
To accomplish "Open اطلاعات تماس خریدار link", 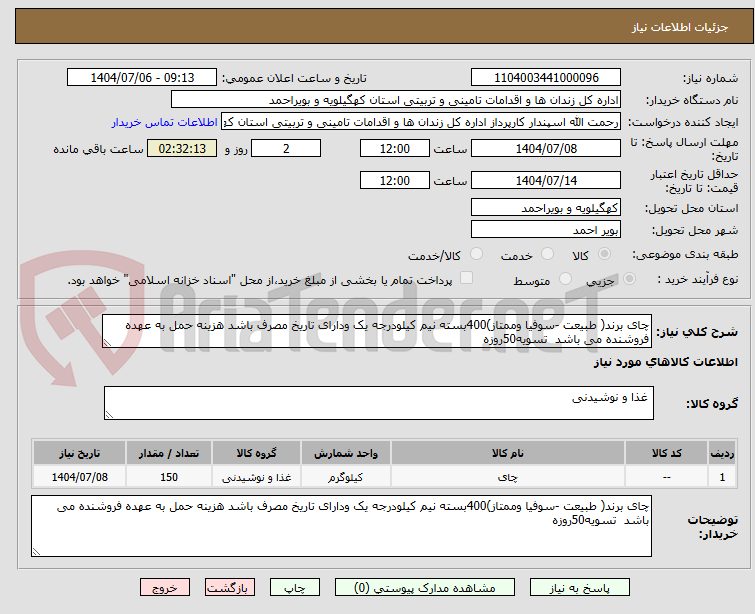I will click(165, 123).
